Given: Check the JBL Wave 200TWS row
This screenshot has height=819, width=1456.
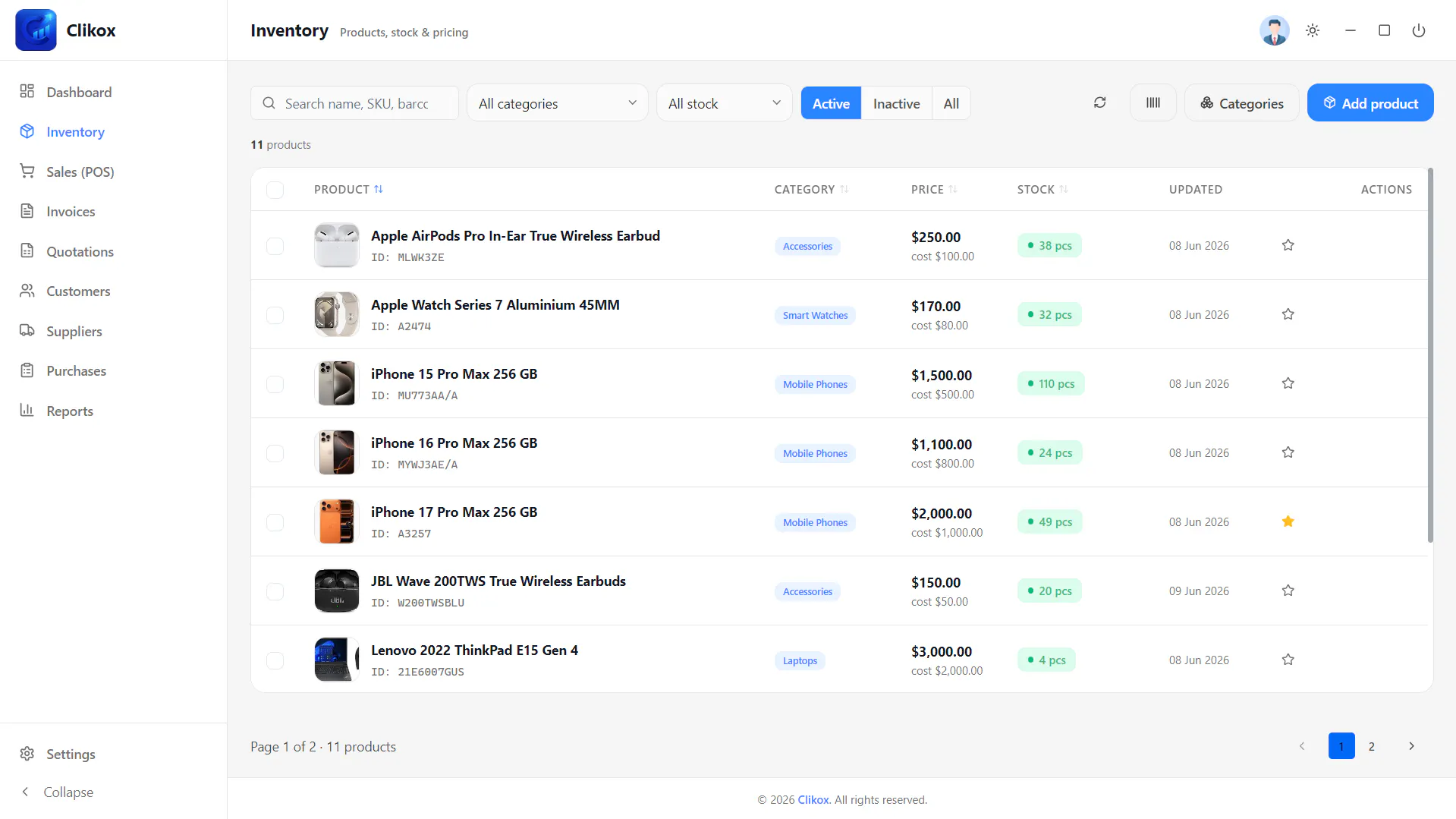Looking at the screenshot, I should click(x=275, y=591).
